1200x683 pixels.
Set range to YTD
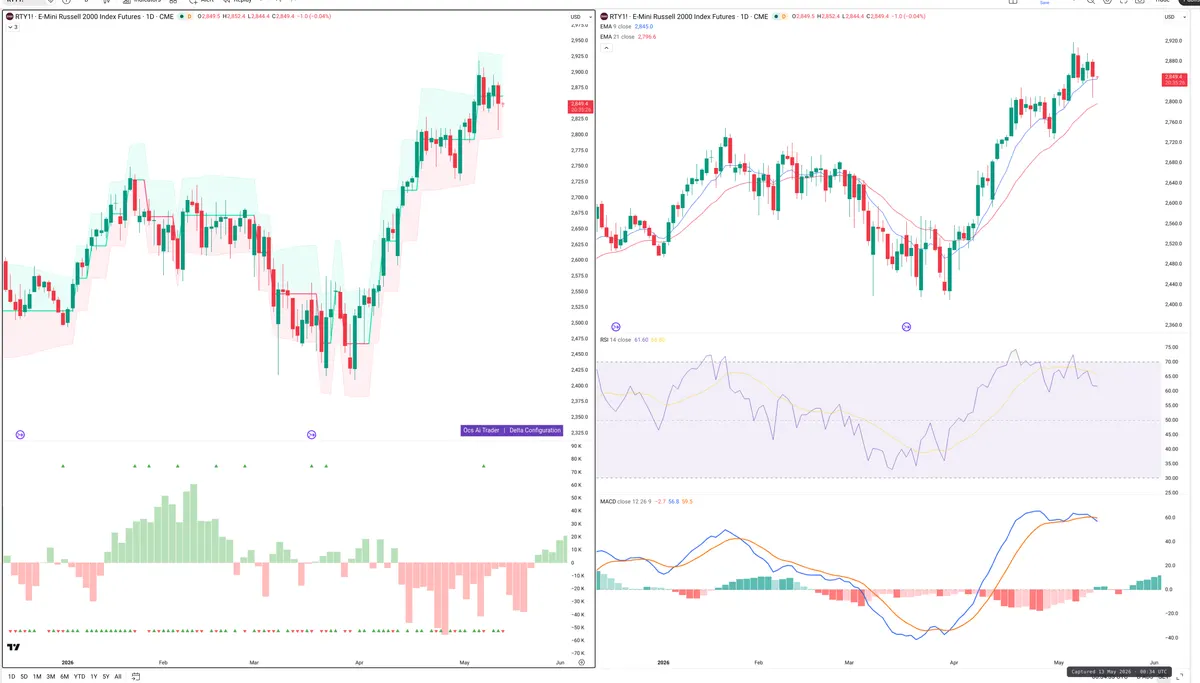point(79,676)
